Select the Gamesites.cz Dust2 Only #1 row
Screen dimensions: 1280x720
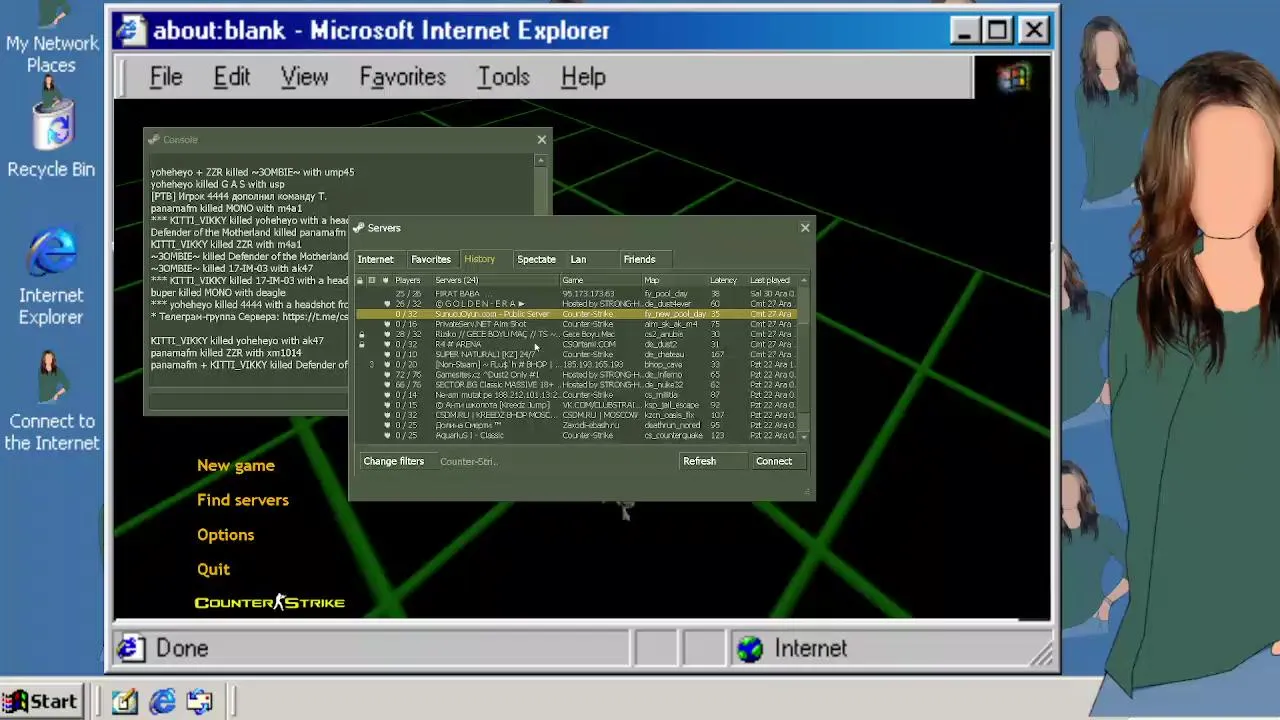tap(576, 375)
